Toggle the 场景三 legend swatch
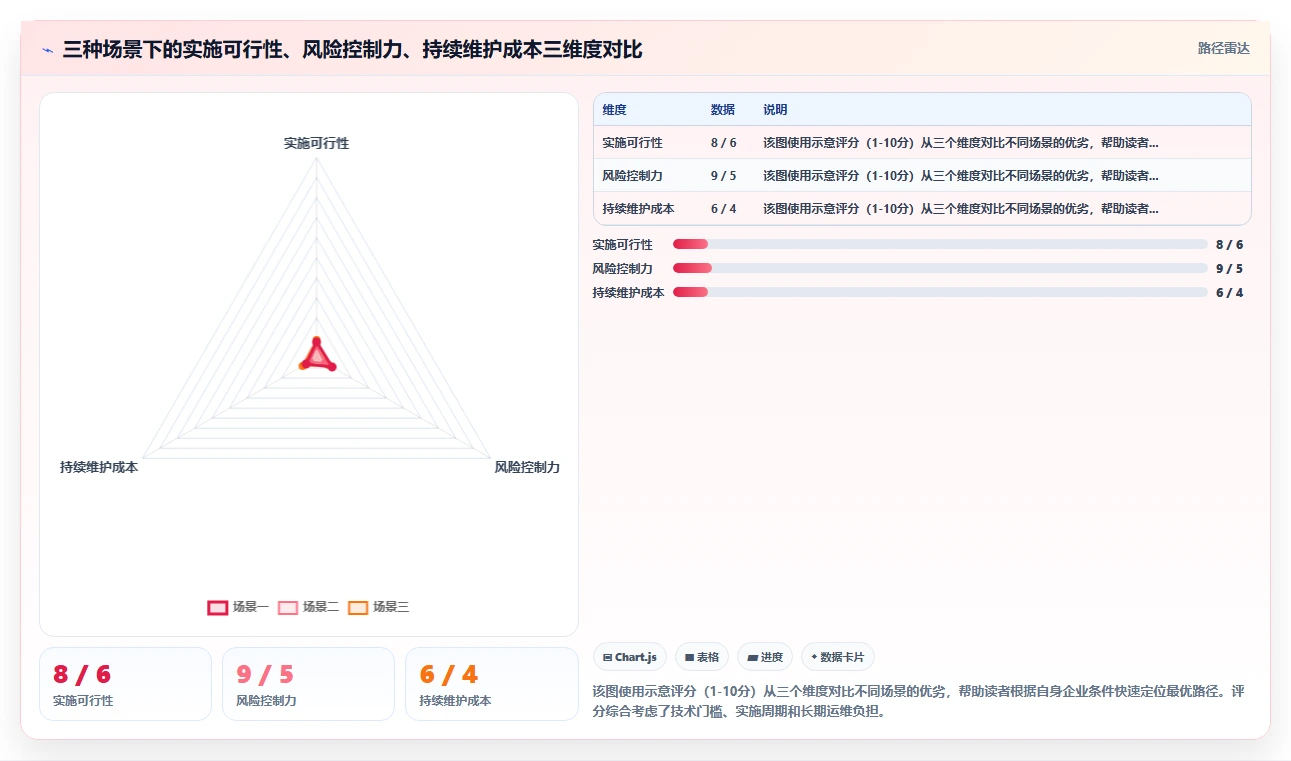This screenshot has width=1291, height=761. 358,607
